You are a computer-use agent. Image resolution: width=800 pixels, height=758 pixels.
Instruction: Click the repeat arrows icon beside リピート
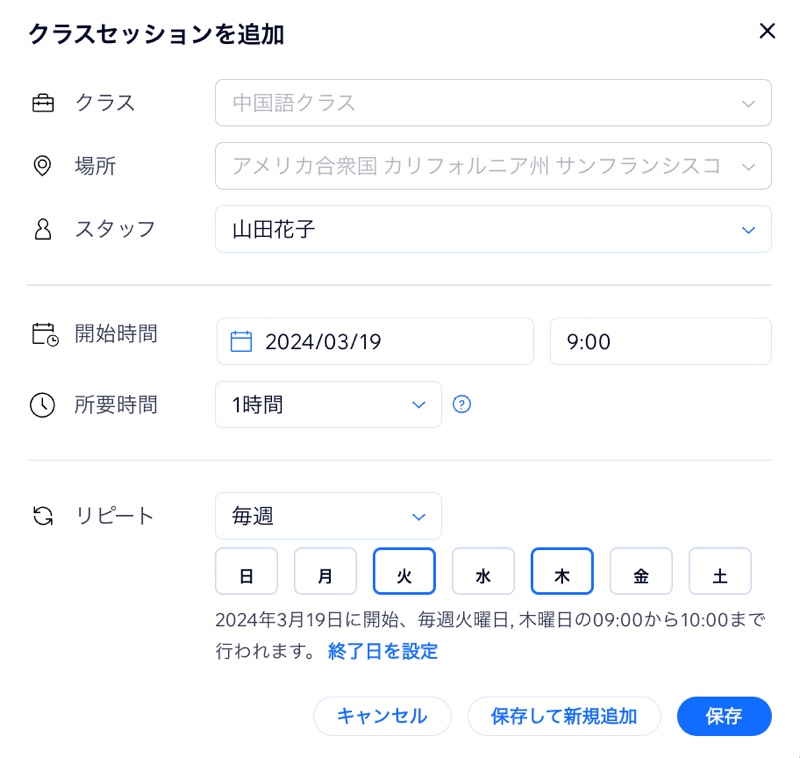point(43,516)
